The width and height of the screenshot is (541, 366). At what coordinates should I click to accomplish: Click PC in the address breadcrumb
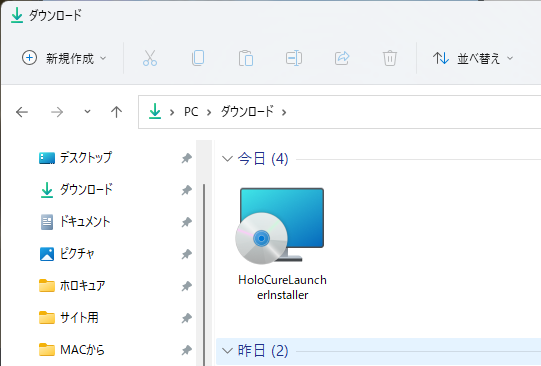(x=191, y=112)
